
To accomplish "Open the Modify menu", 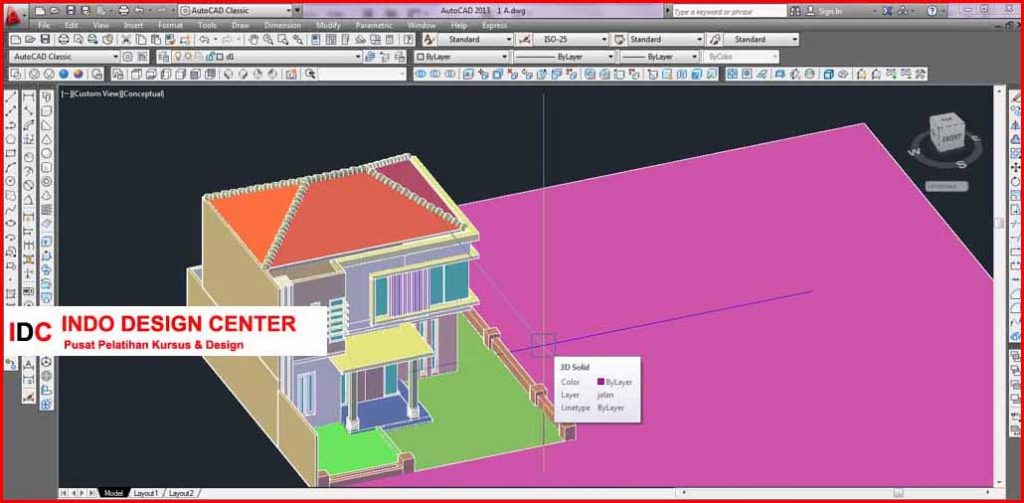I will coord(328,25).
